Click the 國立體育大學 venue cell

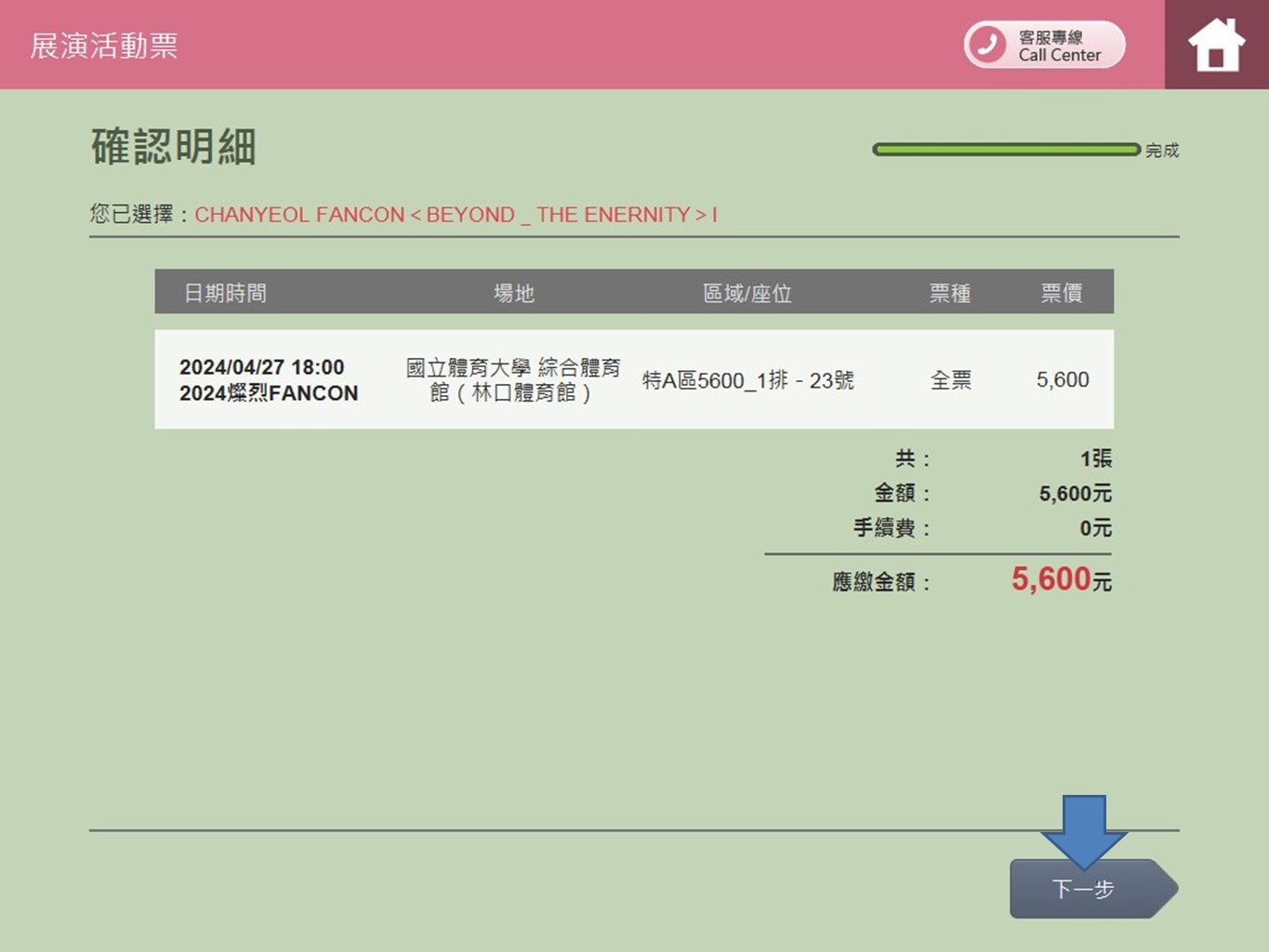(x=512, y=380)
